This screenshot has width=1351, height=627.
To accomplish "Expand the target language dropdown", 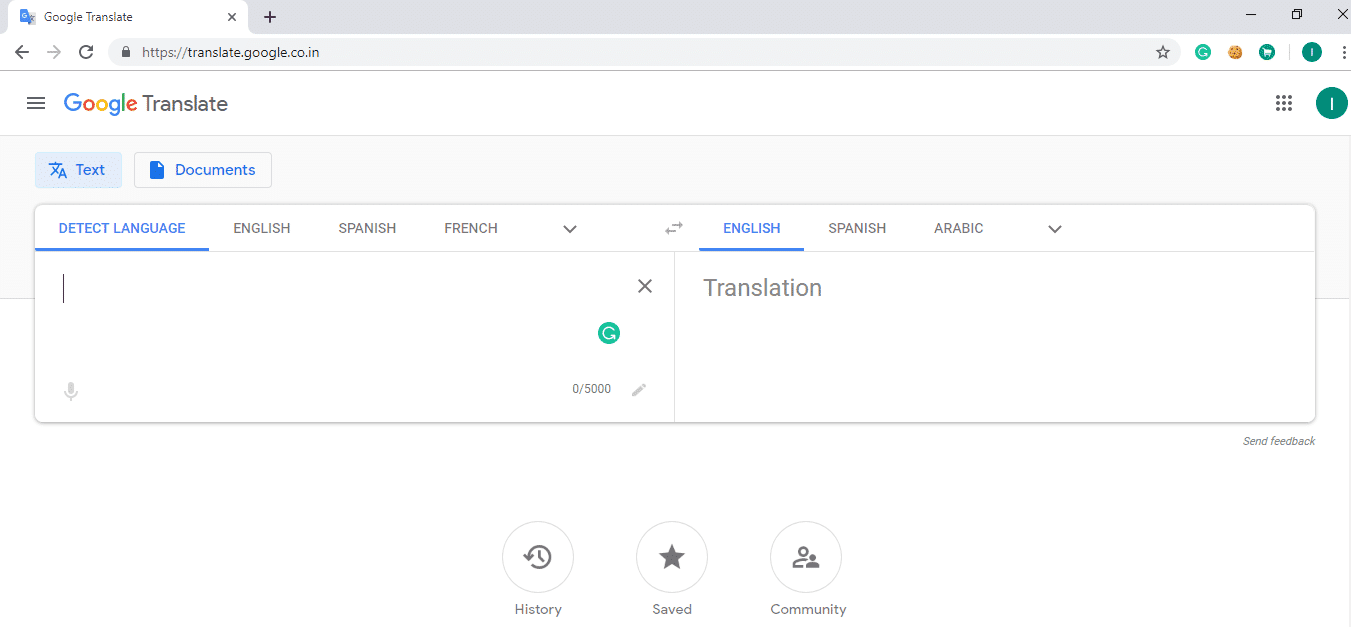I will click(x=1054, y=228).
